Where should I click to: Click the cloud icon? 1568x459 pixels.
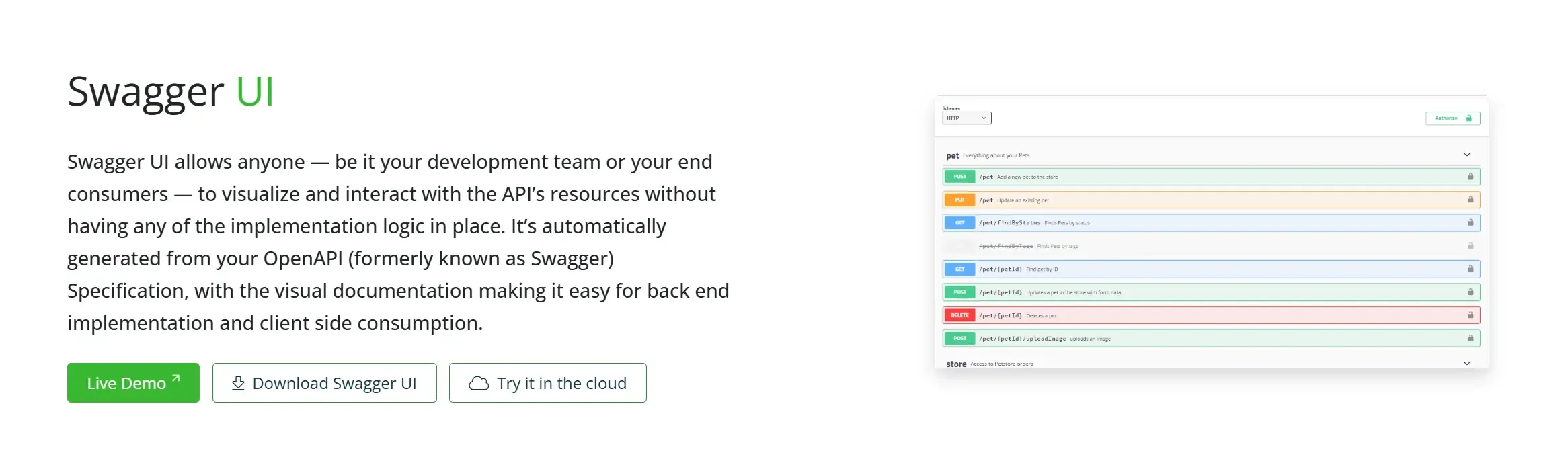pyautogui.click(x=479, y=383)
